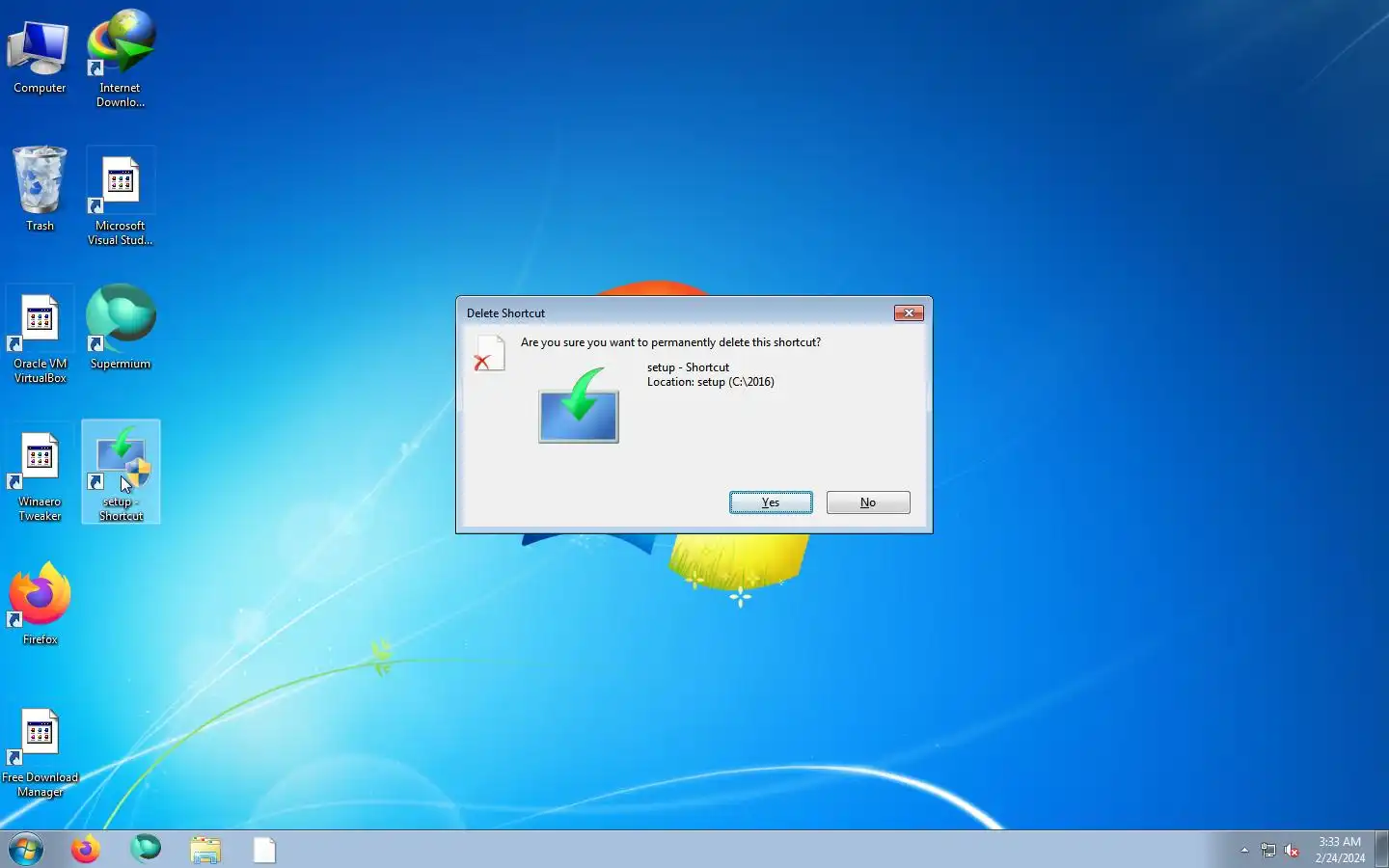Select Free Download Manager desktop shortcut
The image size is (1389, 868).
[x=40, y=752]
